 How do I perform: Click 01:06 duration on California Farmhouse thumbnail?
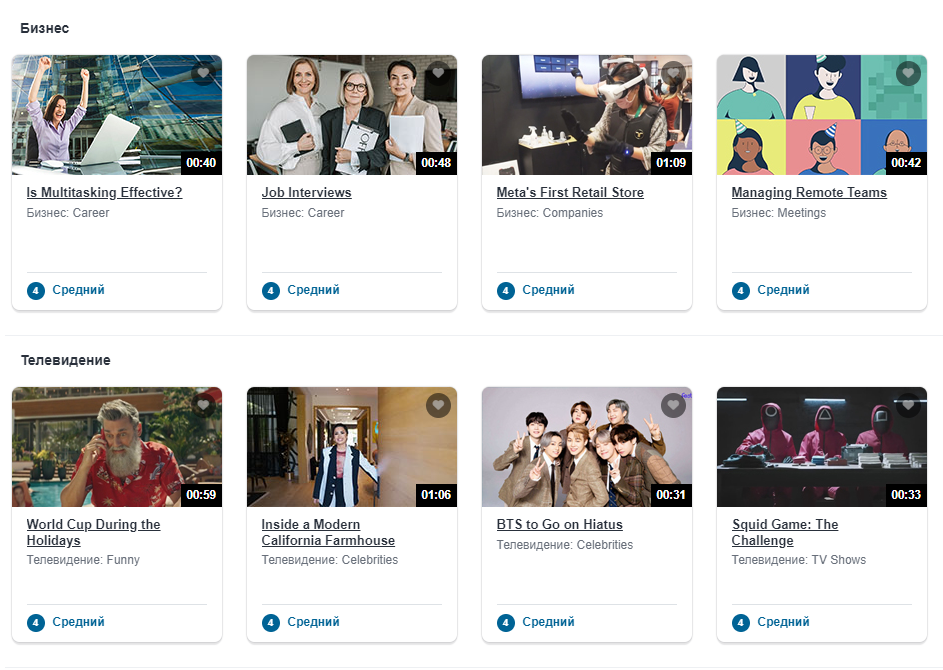436,495
